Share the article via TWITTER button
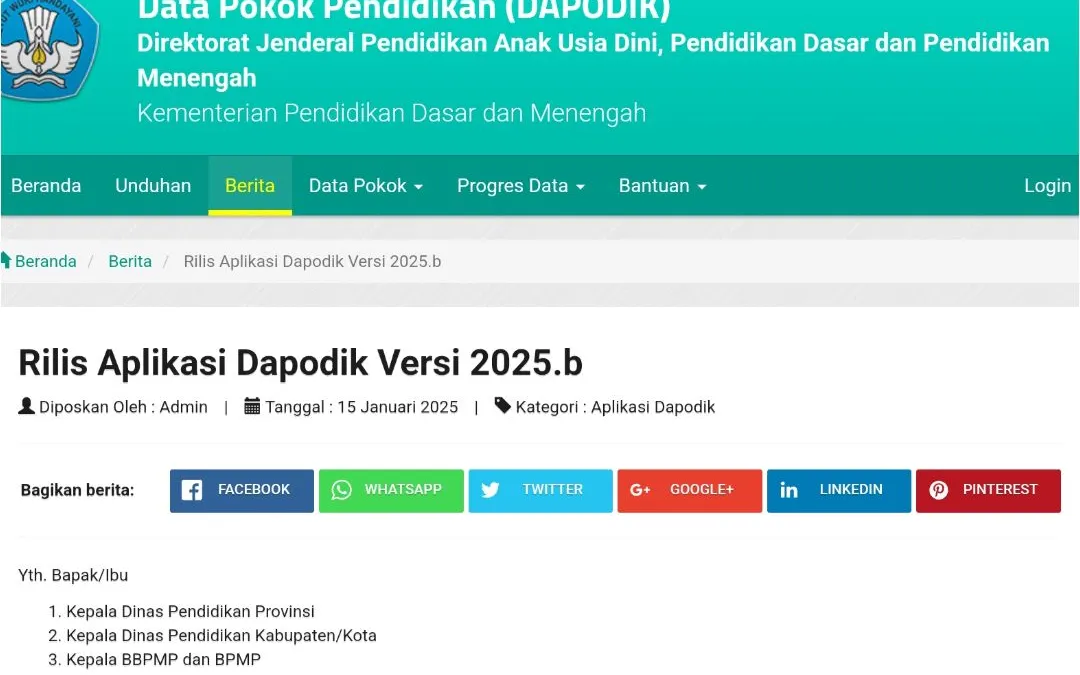 (x=541, y=490)
